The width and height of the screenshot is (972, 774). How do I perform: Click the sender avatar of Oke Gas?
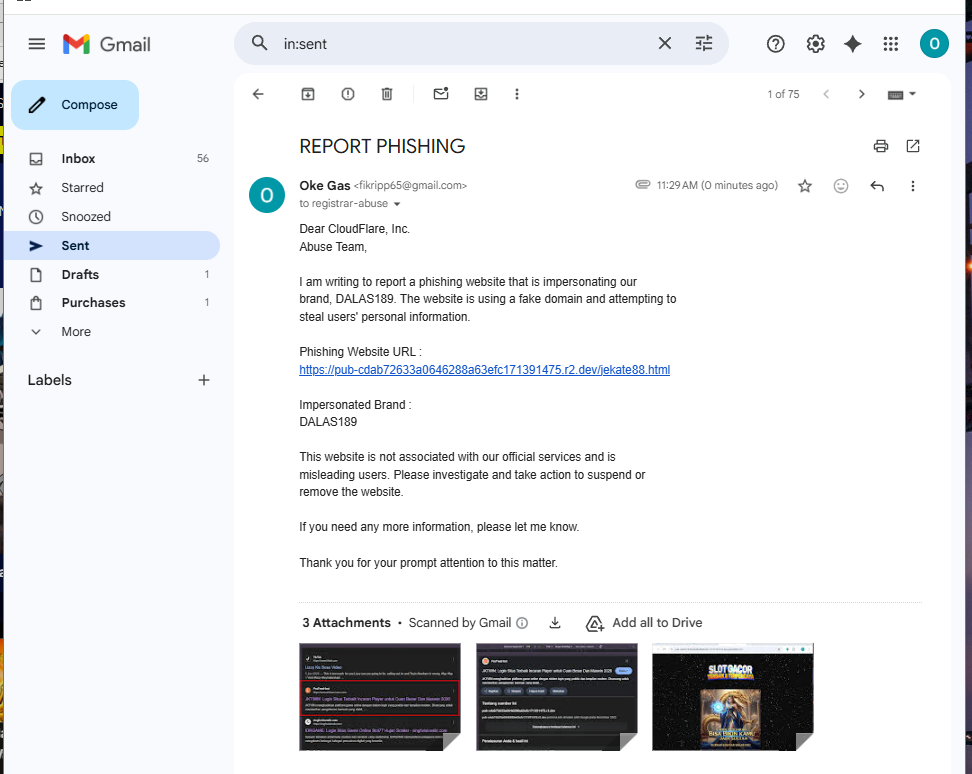[267, 195]
